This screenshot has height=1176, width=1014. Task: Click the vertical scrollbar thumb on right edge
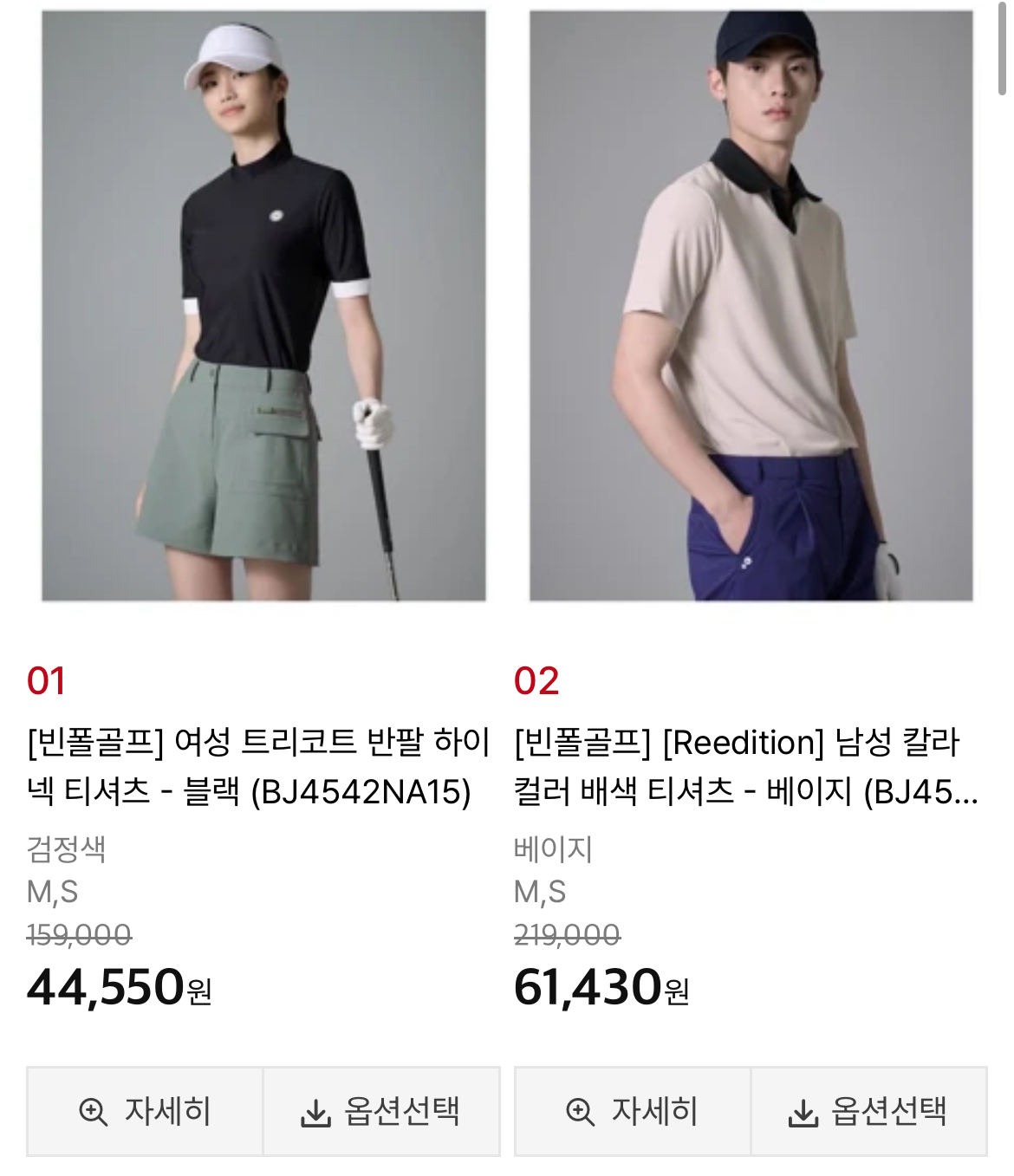coord(1002,48)
